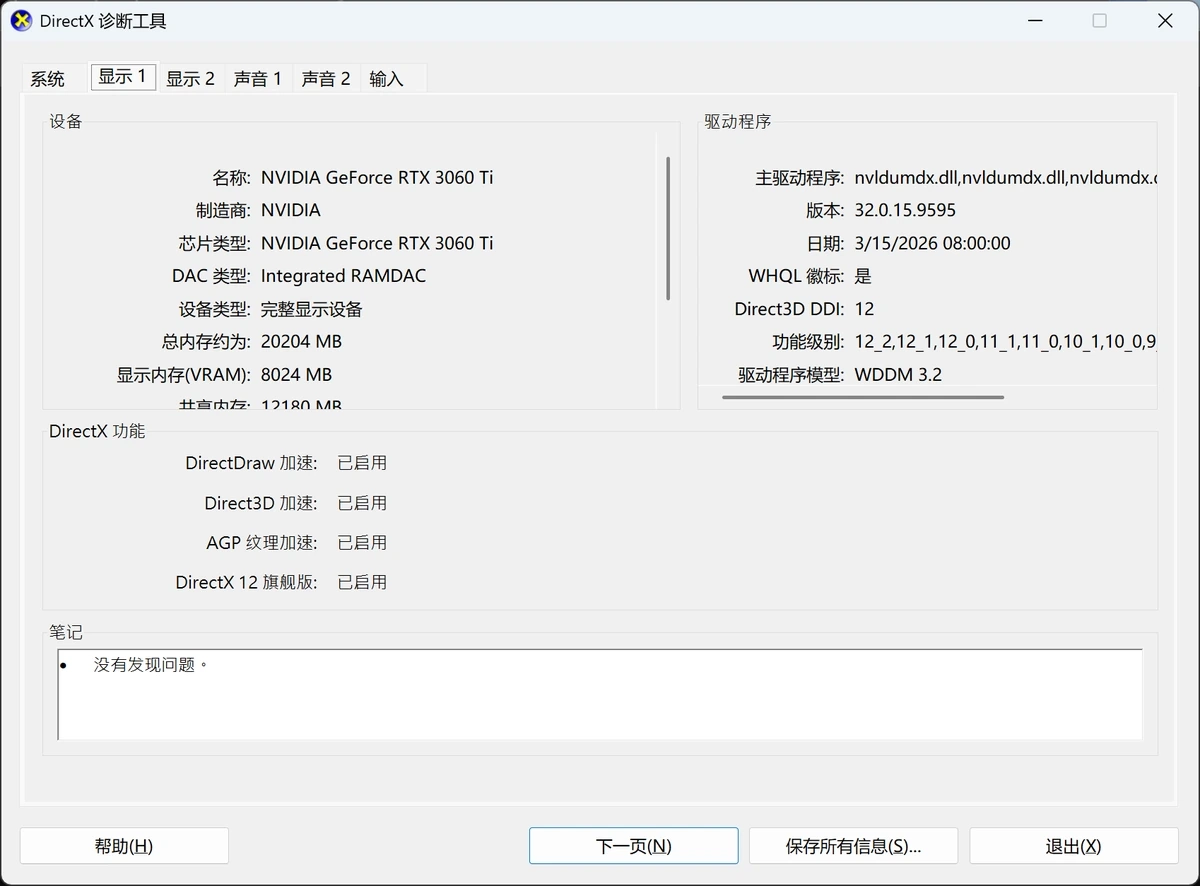Click the chip type value next to 芯片类型

(x=377, y=243)
